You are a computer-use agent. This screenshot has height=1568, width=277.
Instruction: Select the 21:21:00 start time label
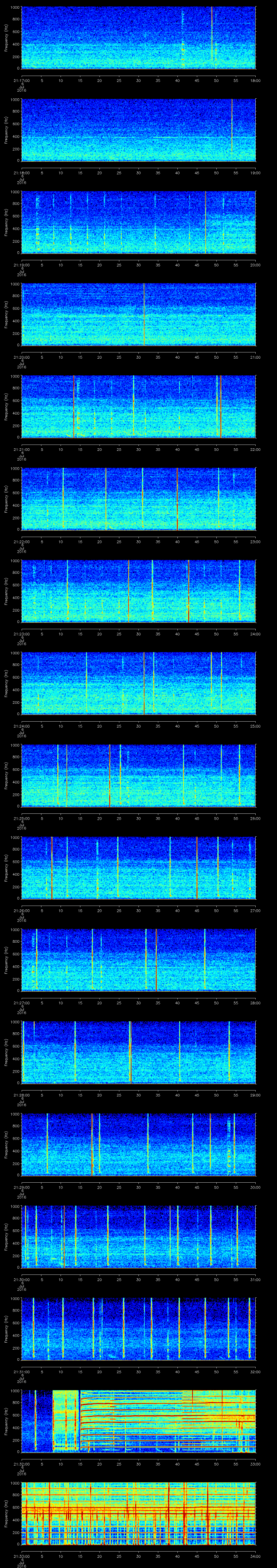(x=21, y=449)
